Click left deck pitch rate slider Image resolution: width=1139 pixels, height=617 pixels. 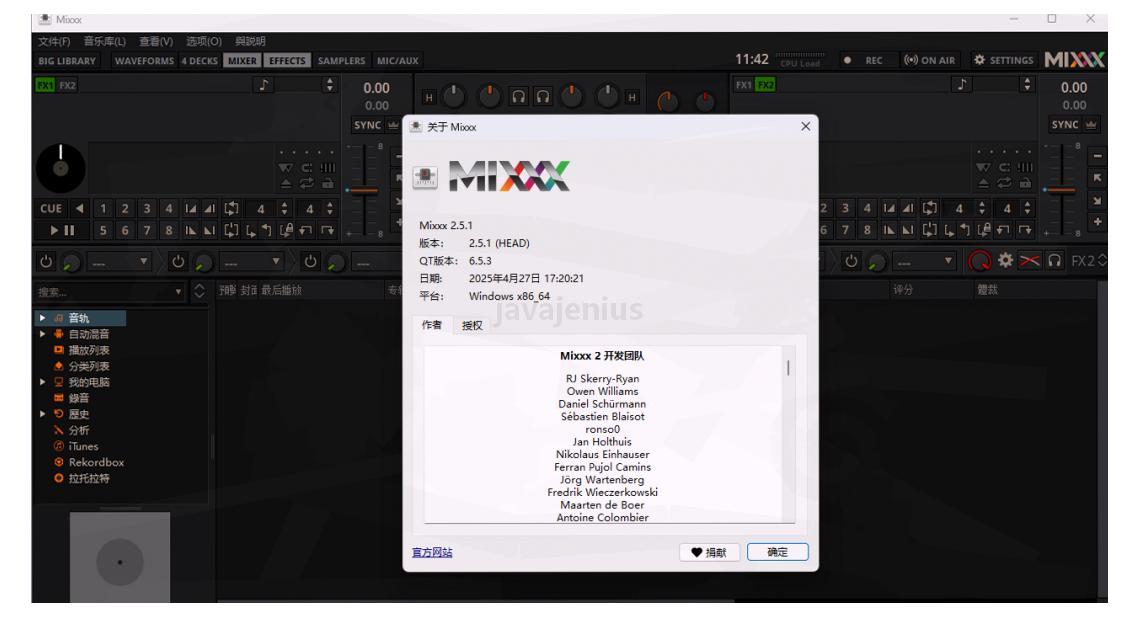point(362,190)
